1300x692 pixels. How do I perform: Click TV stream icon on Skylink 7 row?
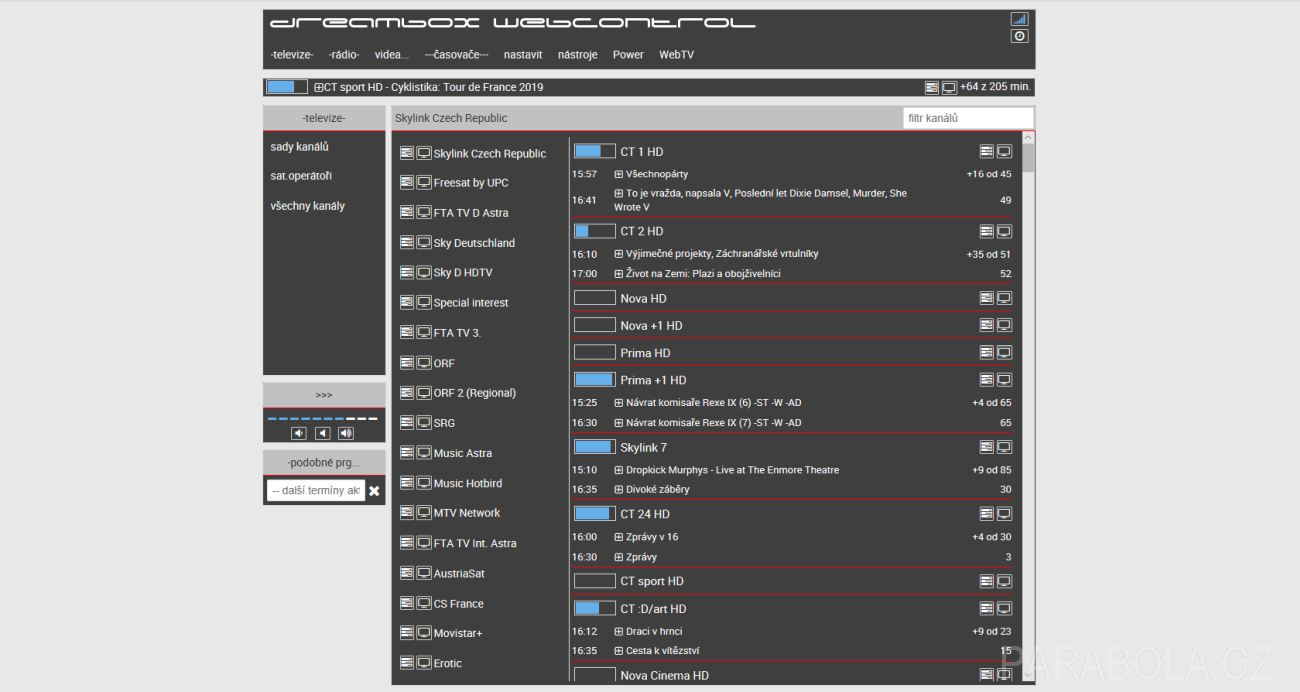coord(1004,448)
